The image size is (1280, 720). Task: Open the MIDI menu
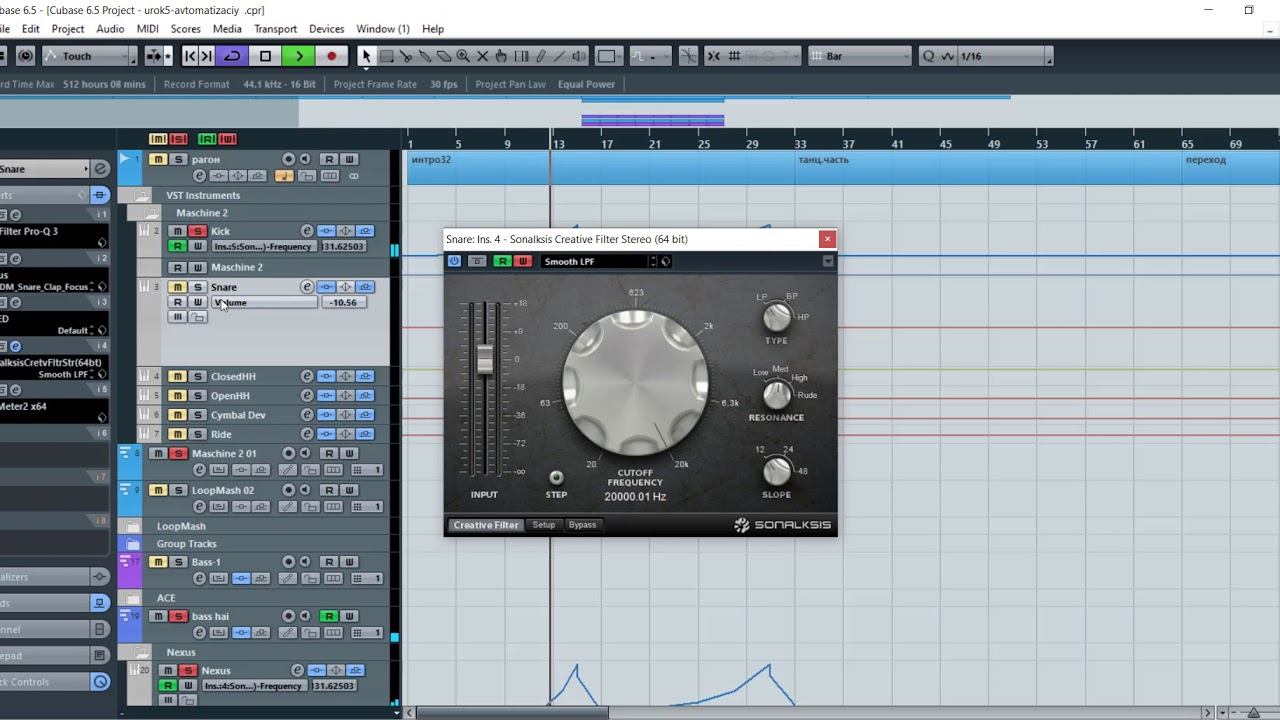click(x=147, y=29)
